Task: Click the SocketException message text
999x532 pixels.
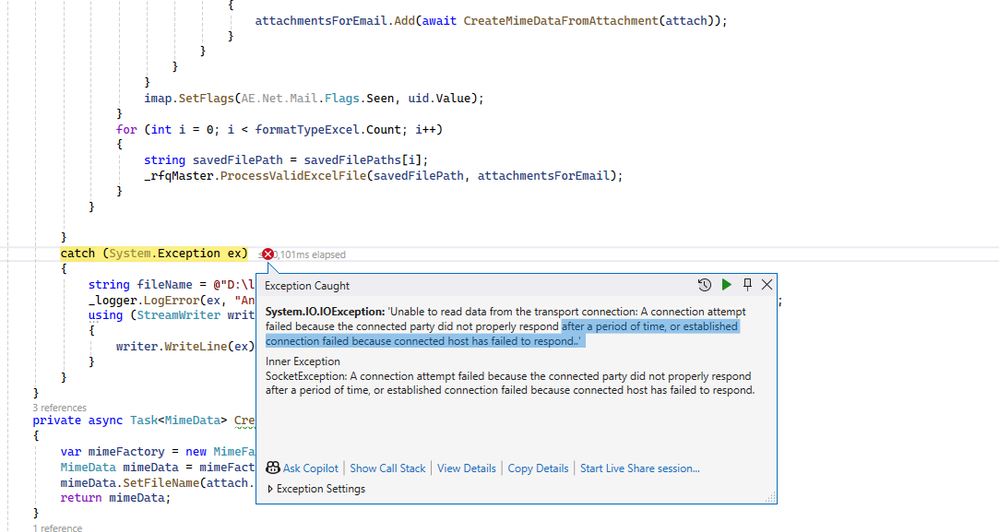Action: [510, 383]
